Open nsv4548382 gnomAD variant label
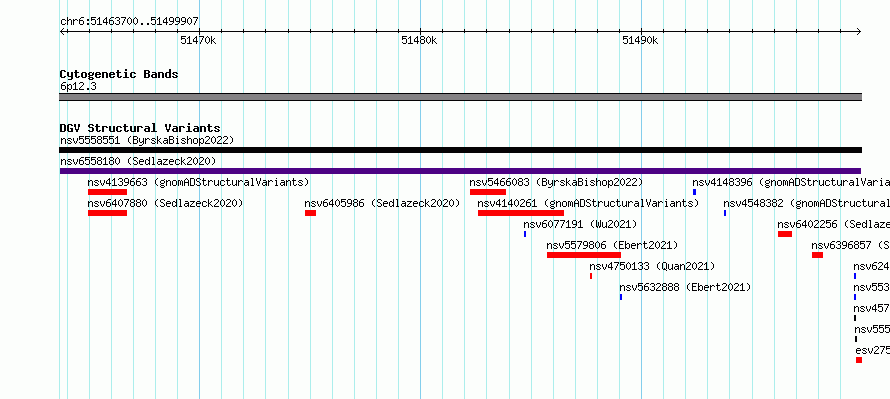The width and height of the screenshot is (890, 399). tap(807, 203)
